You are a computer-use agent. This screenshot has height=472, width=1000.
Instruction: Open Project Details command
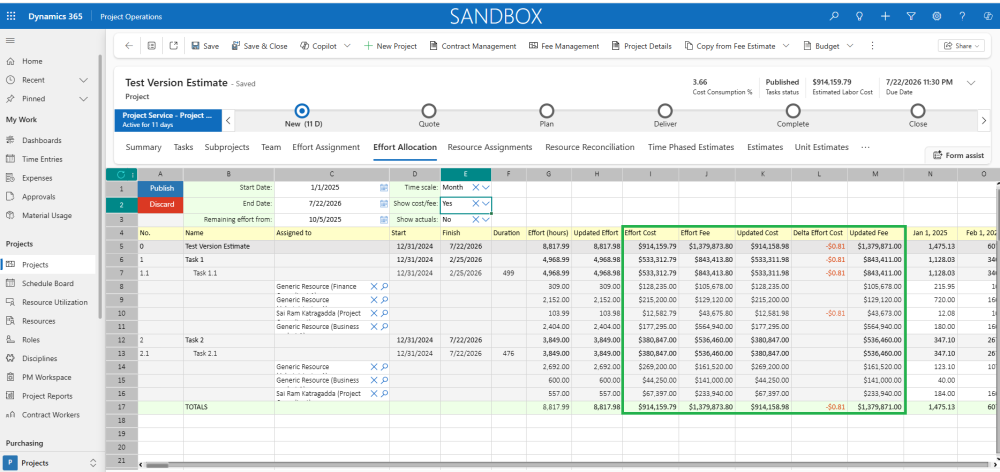642,46
